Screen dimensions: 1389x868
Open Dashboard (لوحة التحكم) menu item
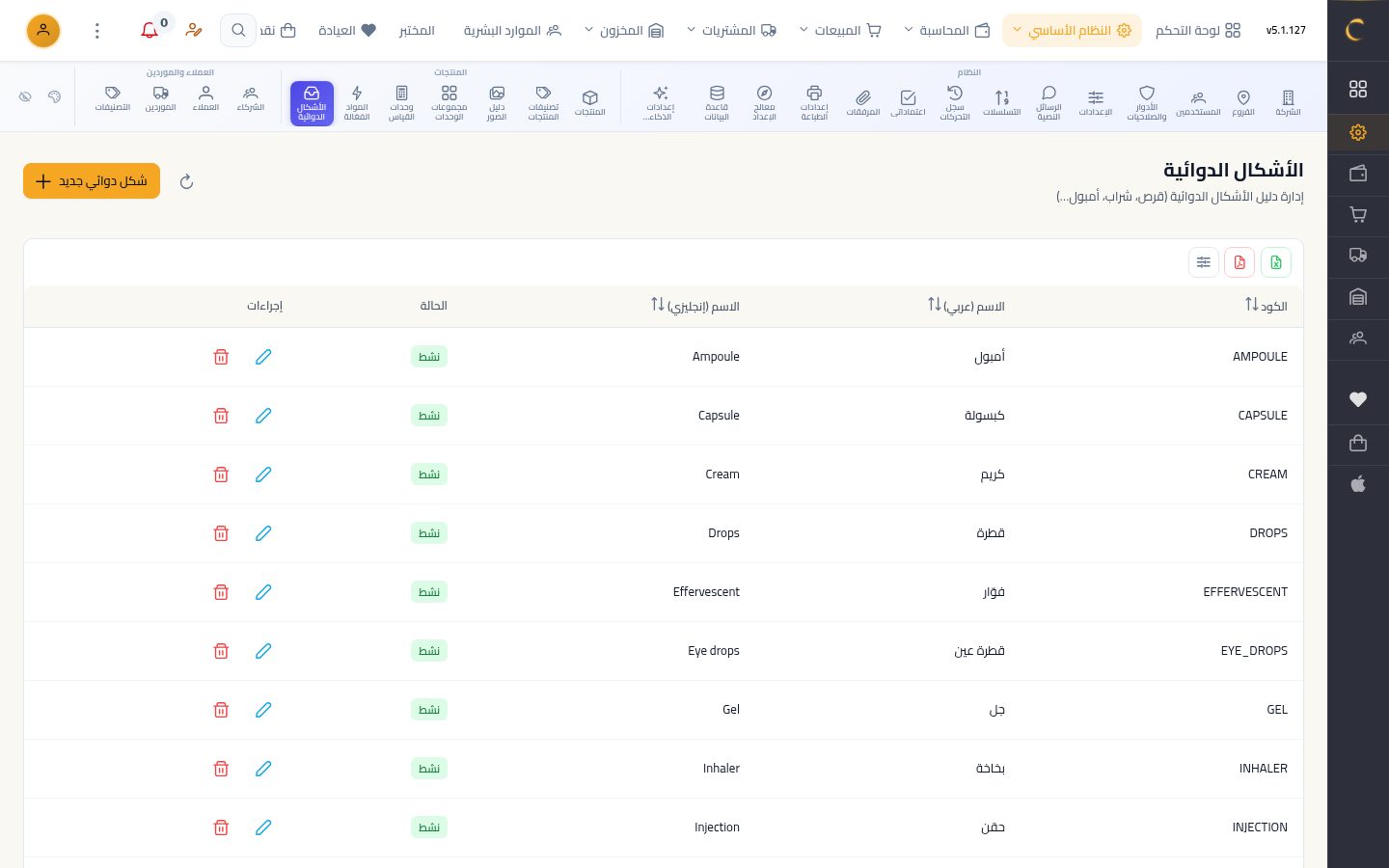click(1198, 31)
